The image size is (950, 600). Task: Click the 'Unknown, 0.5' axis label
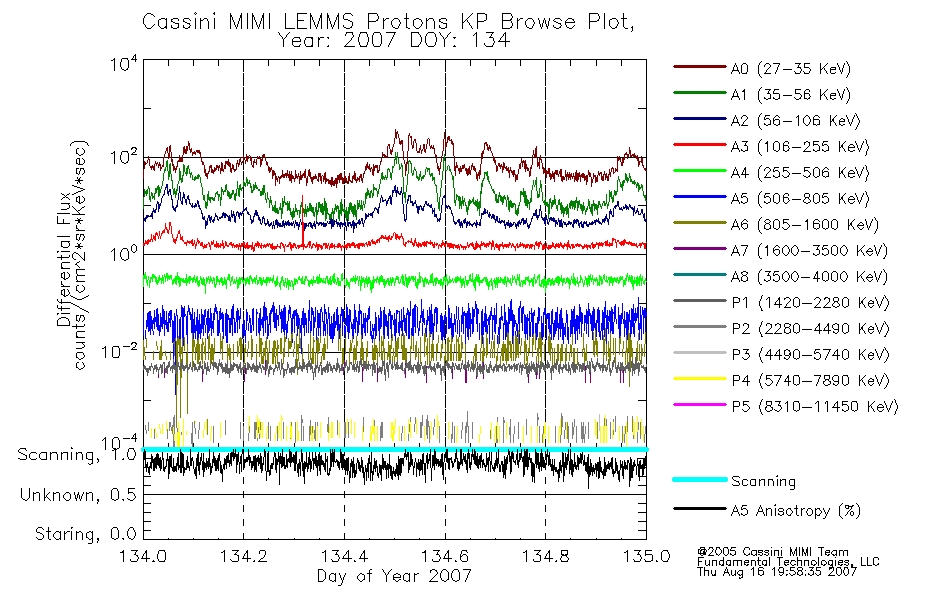pyautogui.click(x=78, y=495)
